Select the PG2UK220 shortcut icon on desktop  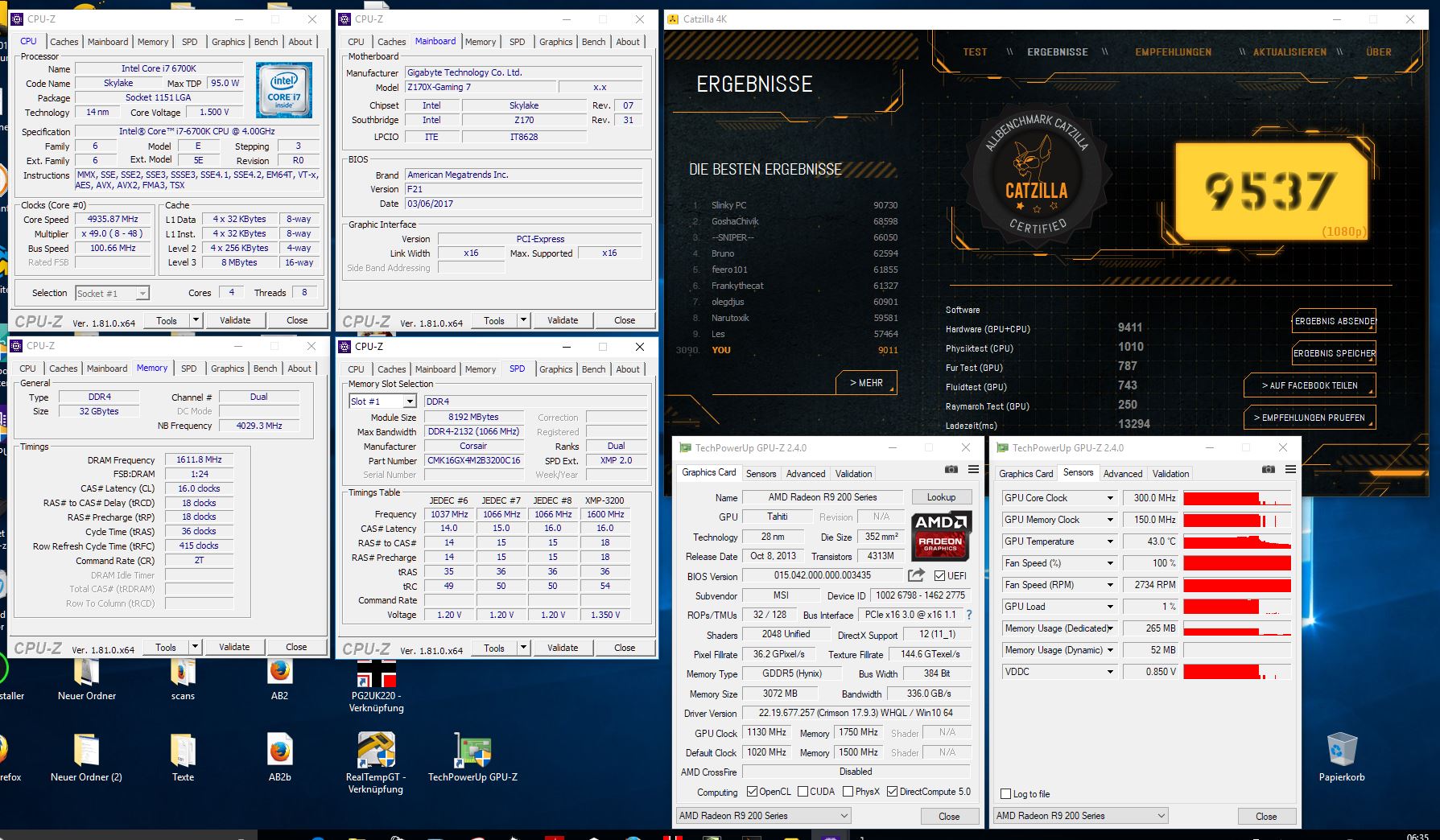point(376,673)
